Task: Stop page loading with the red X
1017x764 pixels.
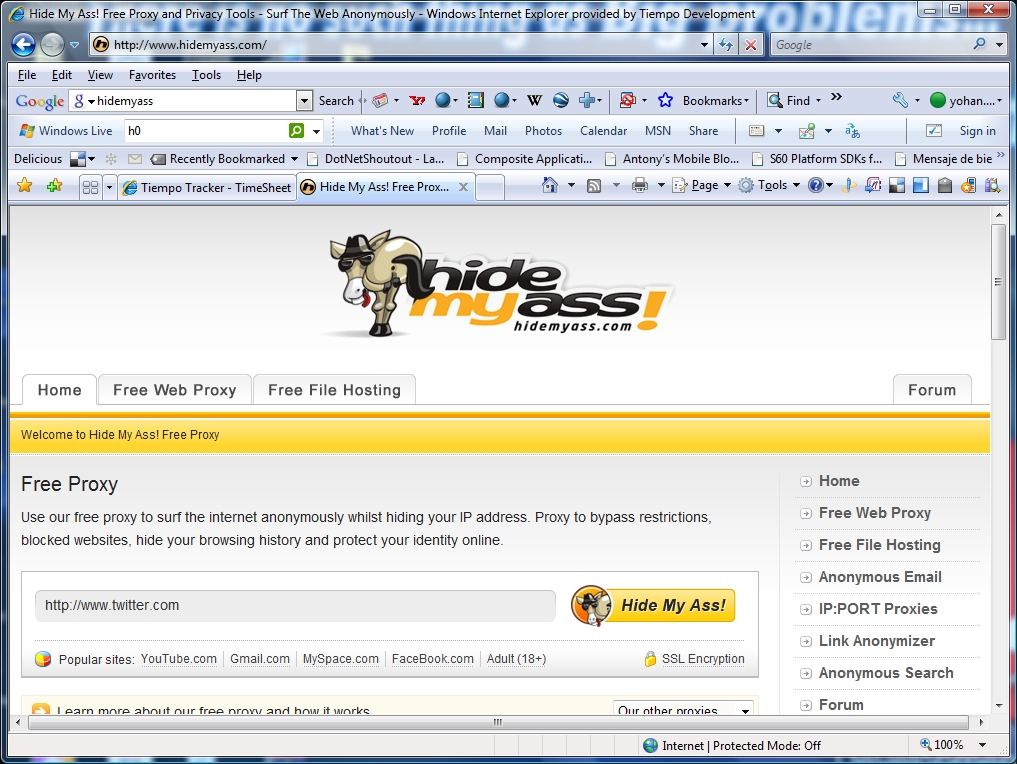Action: (750, 45)
